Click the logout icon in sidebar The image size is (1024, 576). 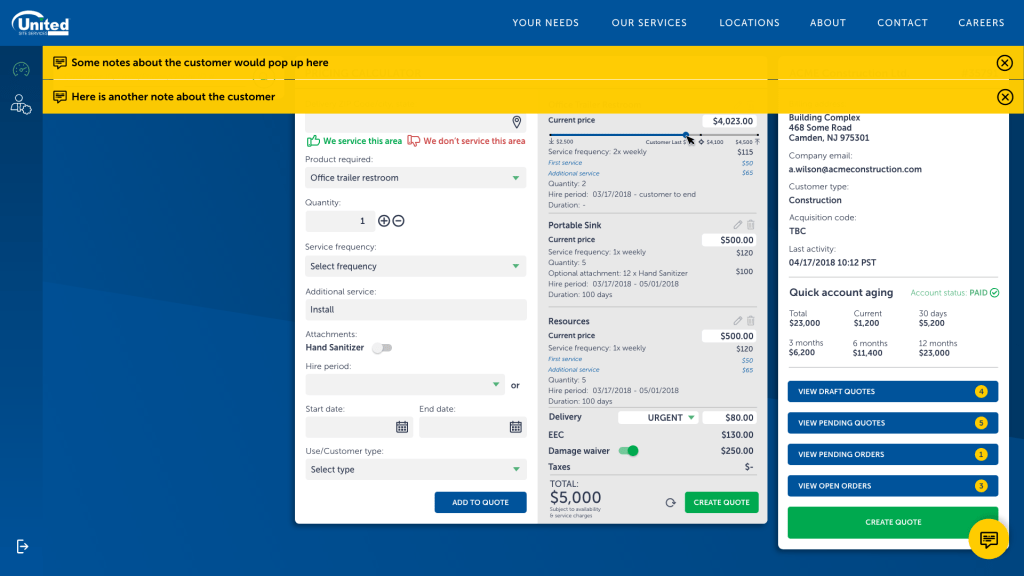pos(22,546)
